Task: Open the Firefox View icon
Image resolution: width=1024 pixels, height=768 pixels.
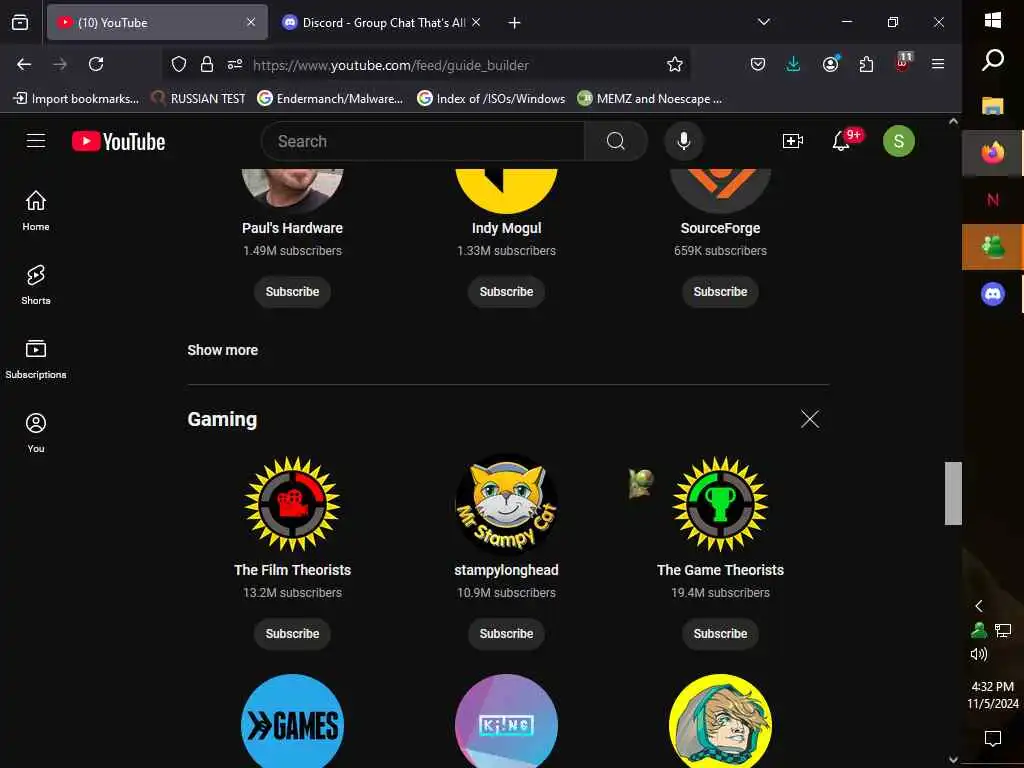Action: point(20,23)
